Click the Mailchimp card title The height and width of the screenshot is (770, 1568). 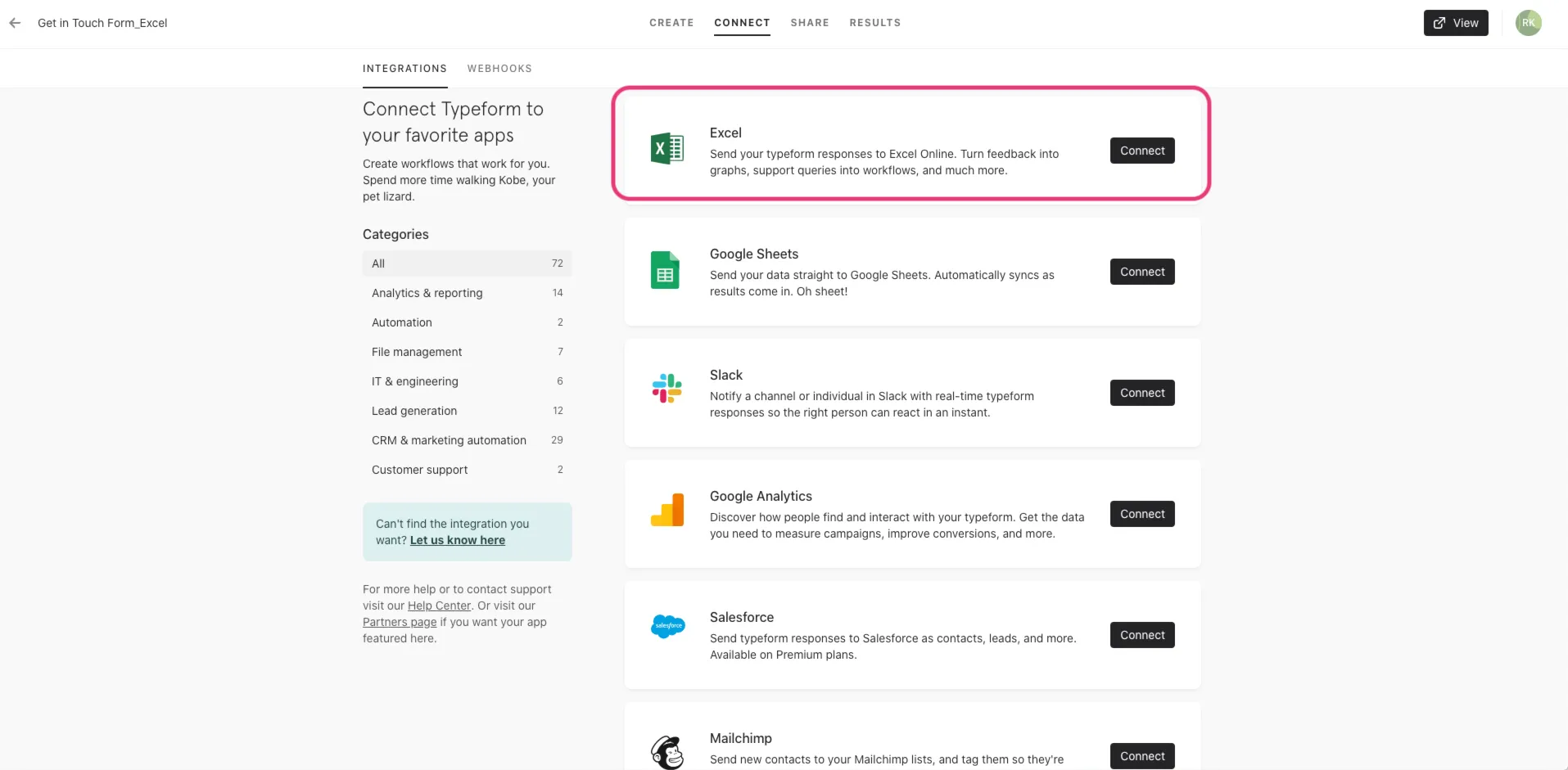[741, 738]
